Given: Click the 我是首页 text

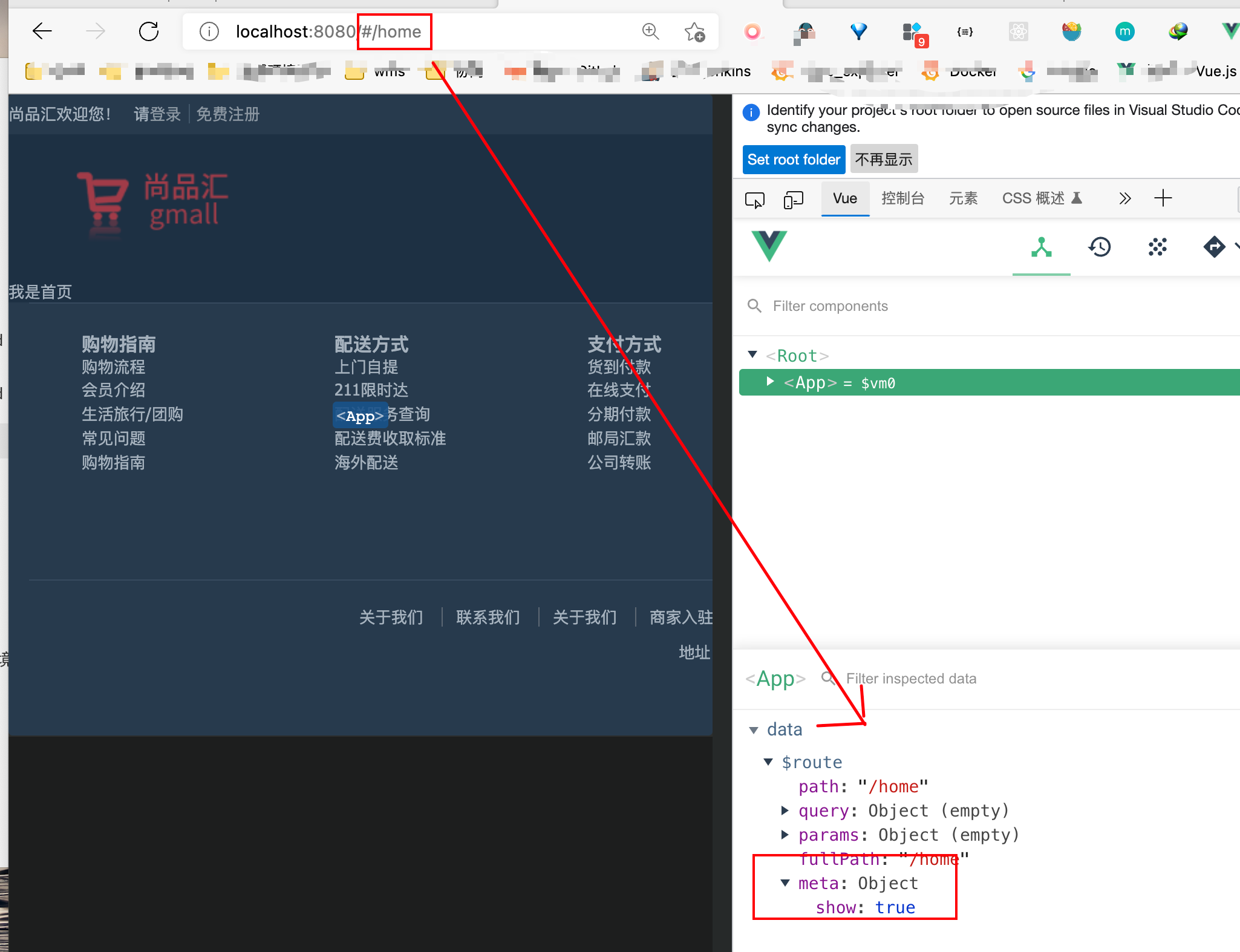Looking at the screenshot, I should [41, 292].
